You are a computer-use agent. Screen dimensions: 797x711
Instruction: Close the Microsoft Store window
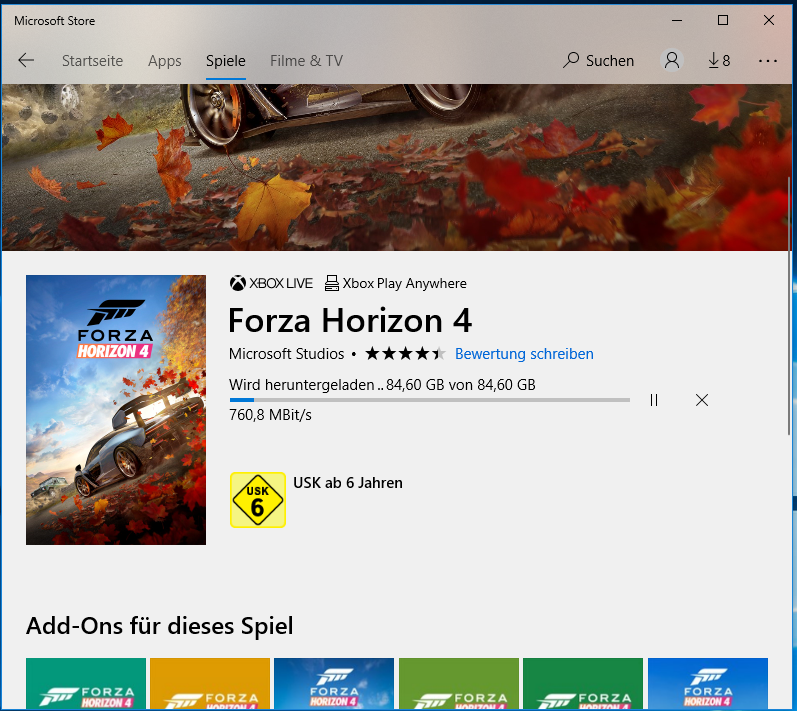click(x=769, y=20)
